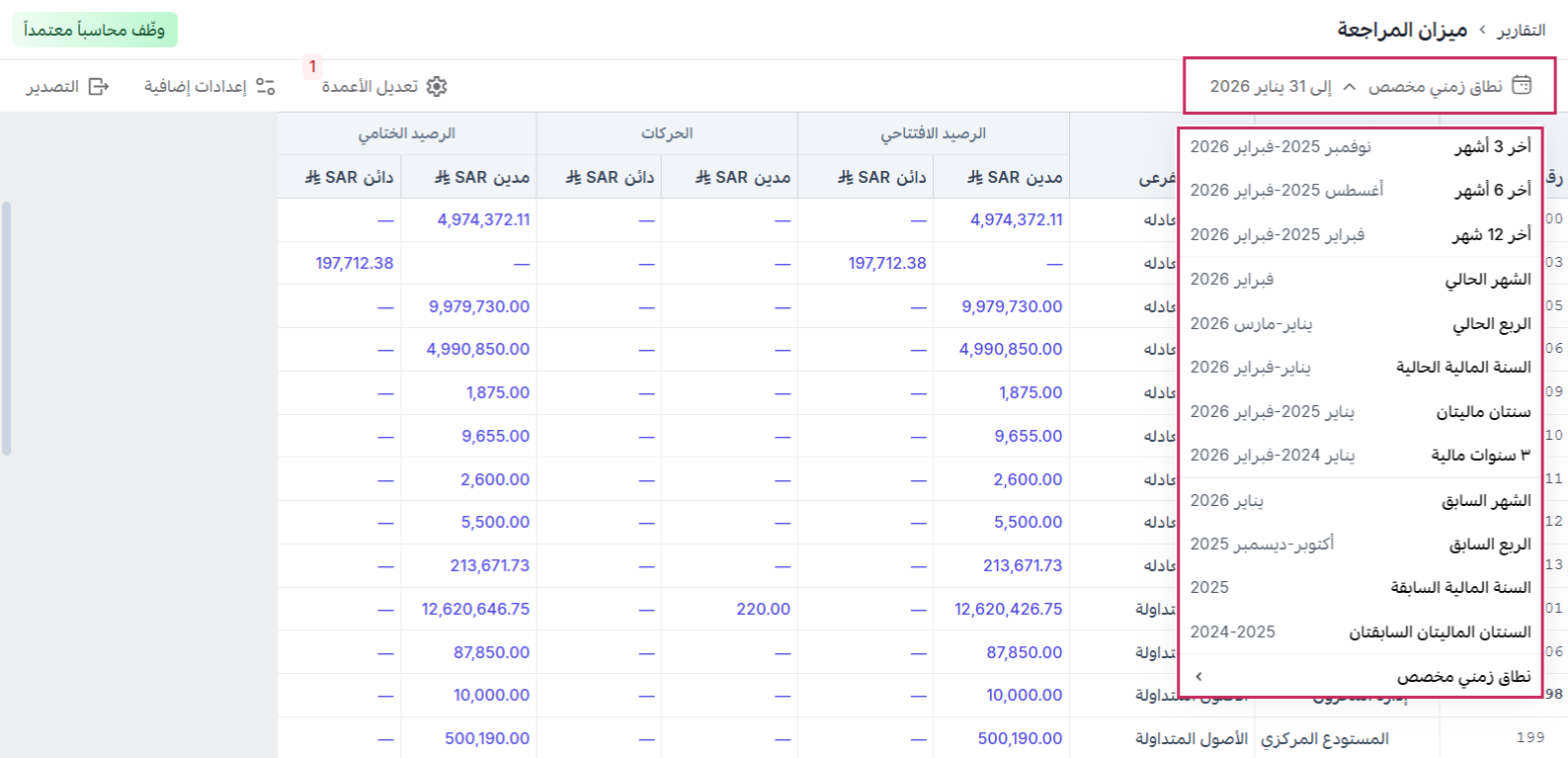The width and height of the screenshot is (1568, 758).
Task: Choose الربع الحالي range option
Action: (1361, 323)
